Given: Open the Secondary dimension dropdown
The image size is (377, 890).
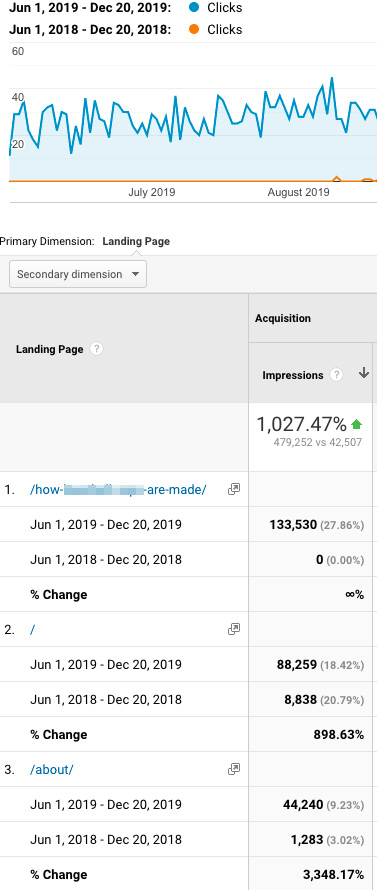Looking at the screenshot, I should pyautogui.click(x=78, y=274).
